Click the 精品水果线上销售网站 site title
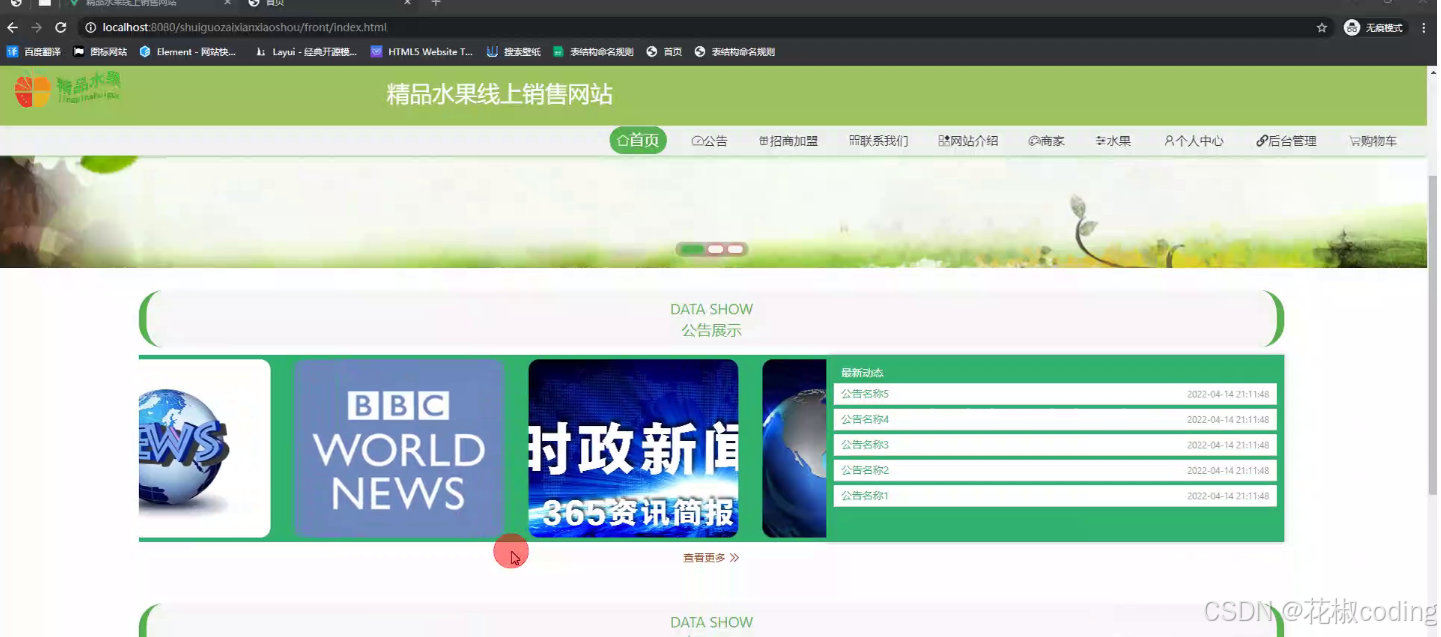Viewport: 1441px width, 637px height. (499, 95)
